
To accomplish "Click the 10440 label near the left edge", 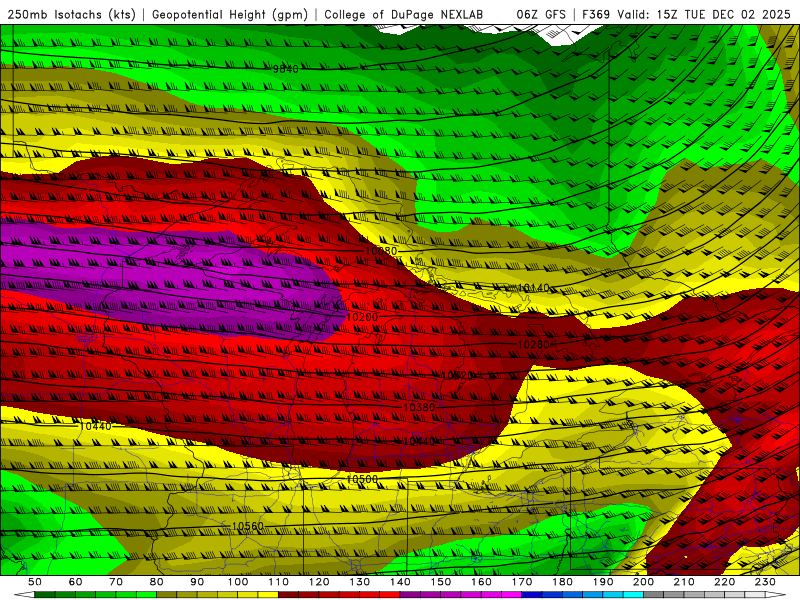I will point(95,426).
